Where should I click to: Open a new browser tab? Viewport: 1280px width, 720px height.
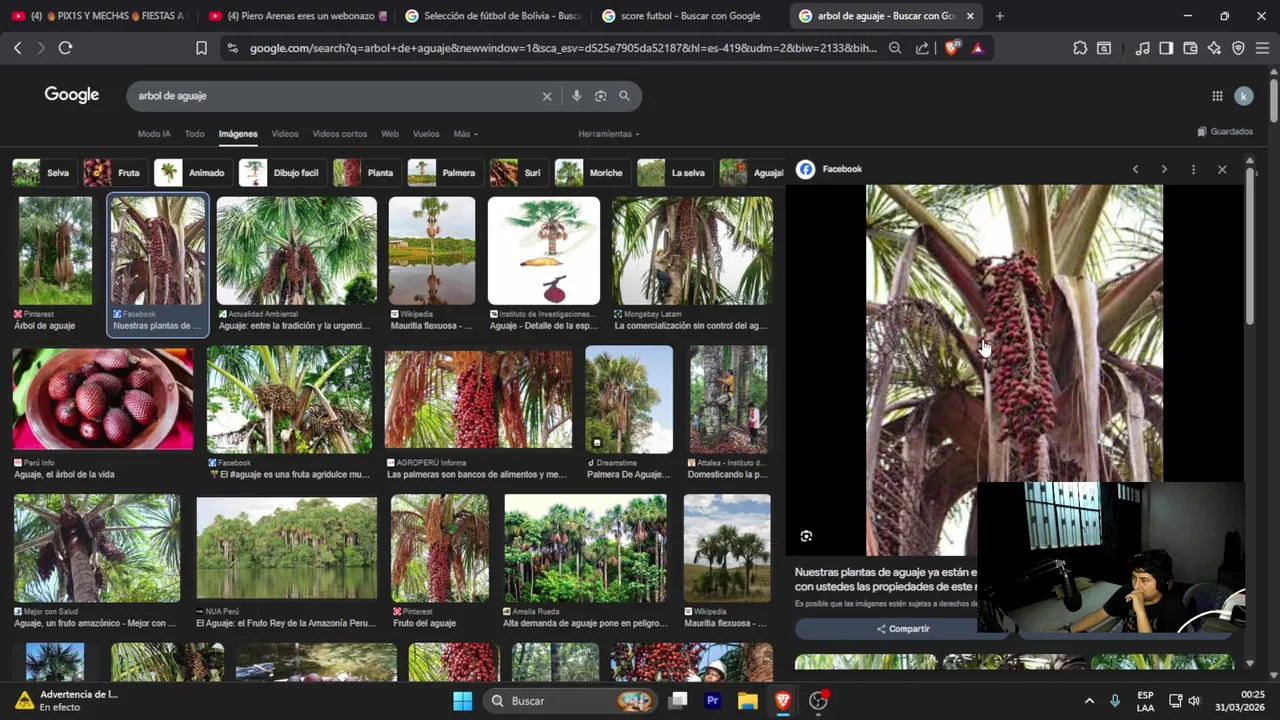(x=999, y=16)
